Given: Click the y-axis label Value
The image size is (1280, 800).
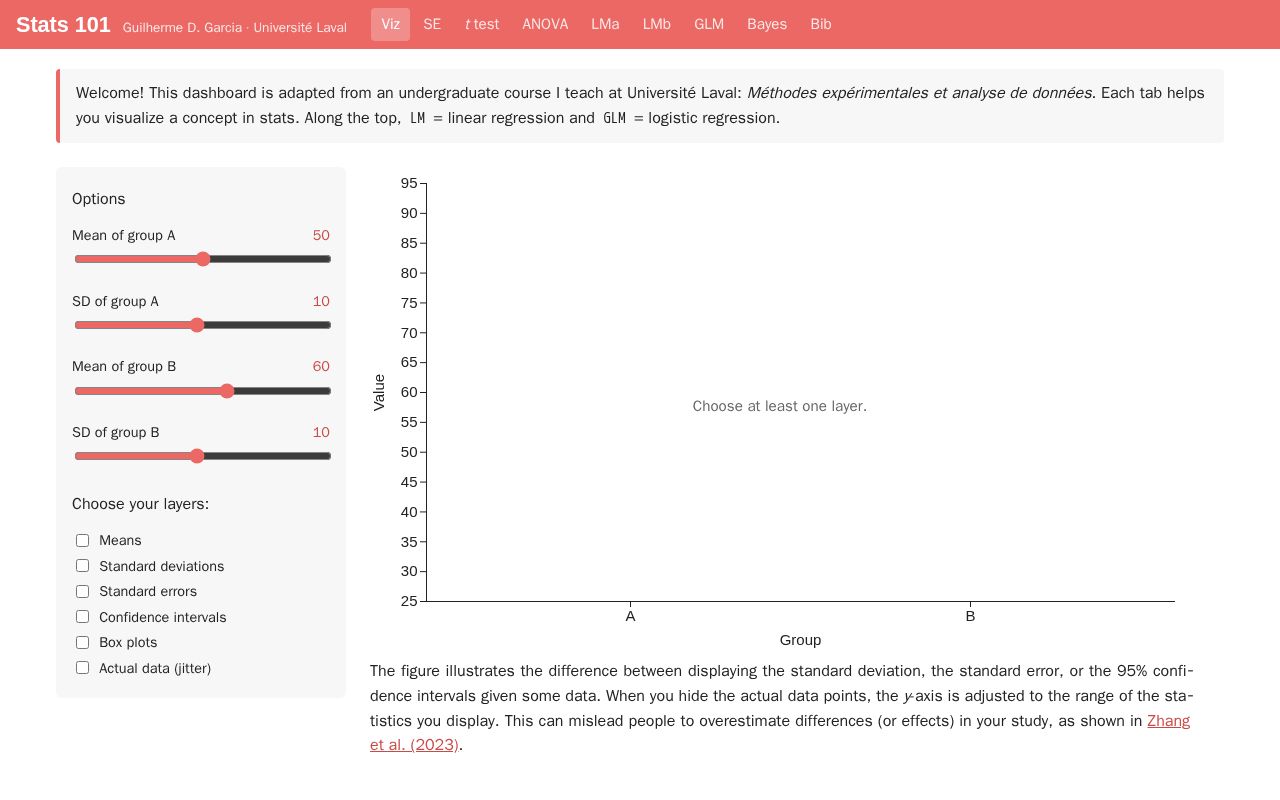Looking at the screenshot, I should 379,392.
